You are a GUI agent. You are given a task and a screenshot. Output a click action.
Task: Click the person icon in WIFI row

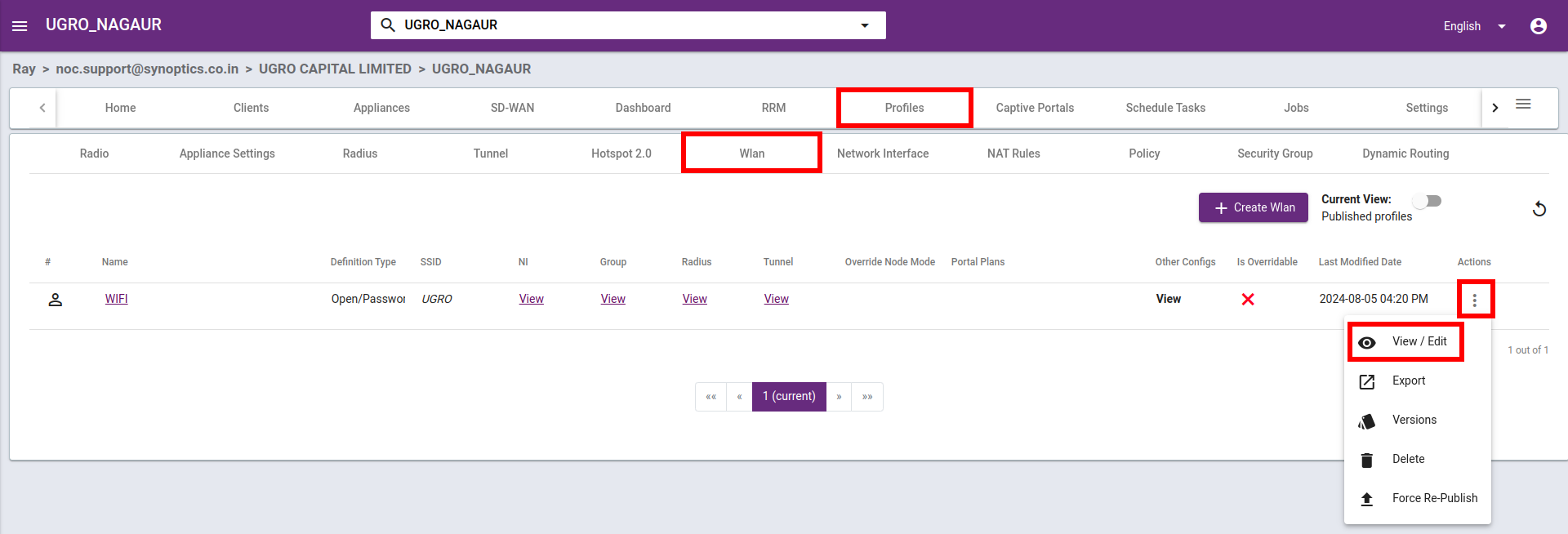(x=56, y=300)
